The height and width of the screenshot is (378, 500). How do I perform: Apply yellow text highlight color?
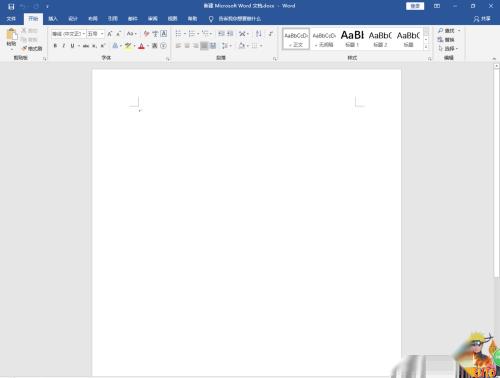pyautogui.click(x=128, y=46)
